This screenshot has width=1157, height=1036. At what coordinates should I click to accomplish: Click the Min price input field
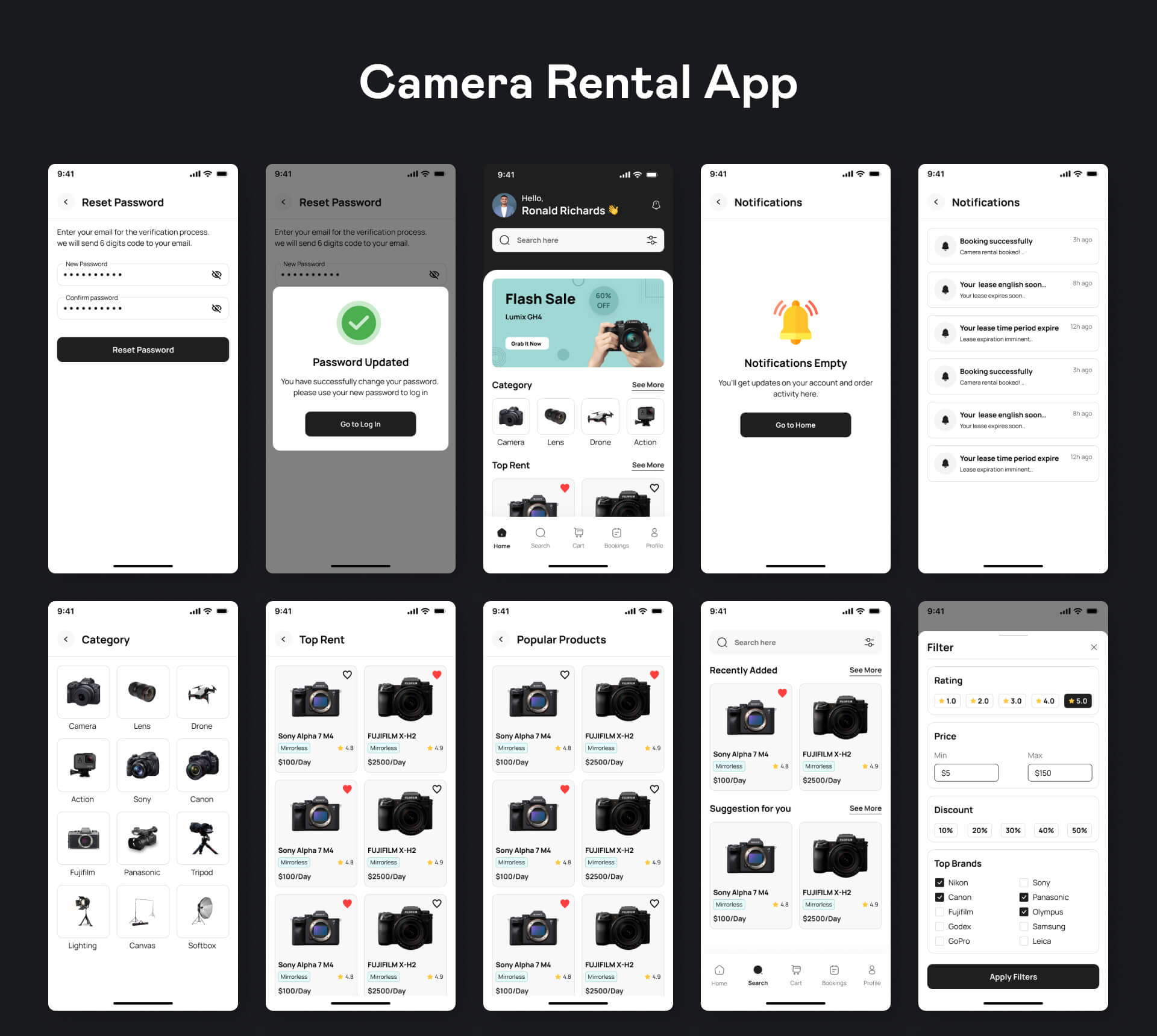(966, 773)
